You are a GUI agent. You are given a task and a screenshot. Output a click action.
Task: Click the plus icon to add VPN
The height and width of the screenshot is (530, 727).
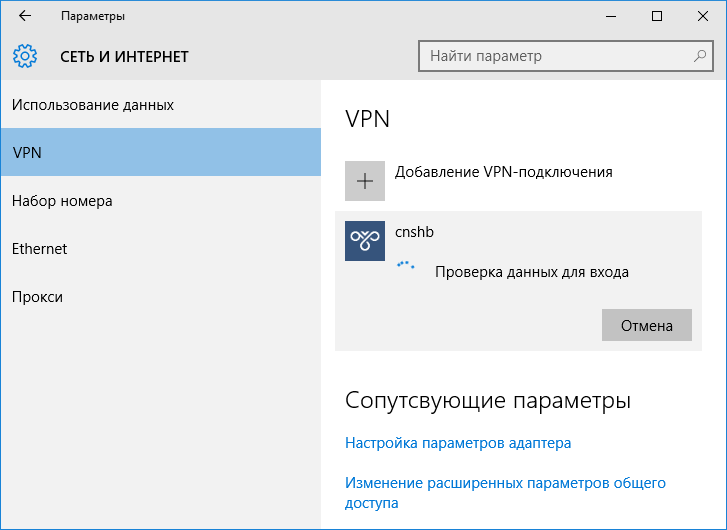365,181
